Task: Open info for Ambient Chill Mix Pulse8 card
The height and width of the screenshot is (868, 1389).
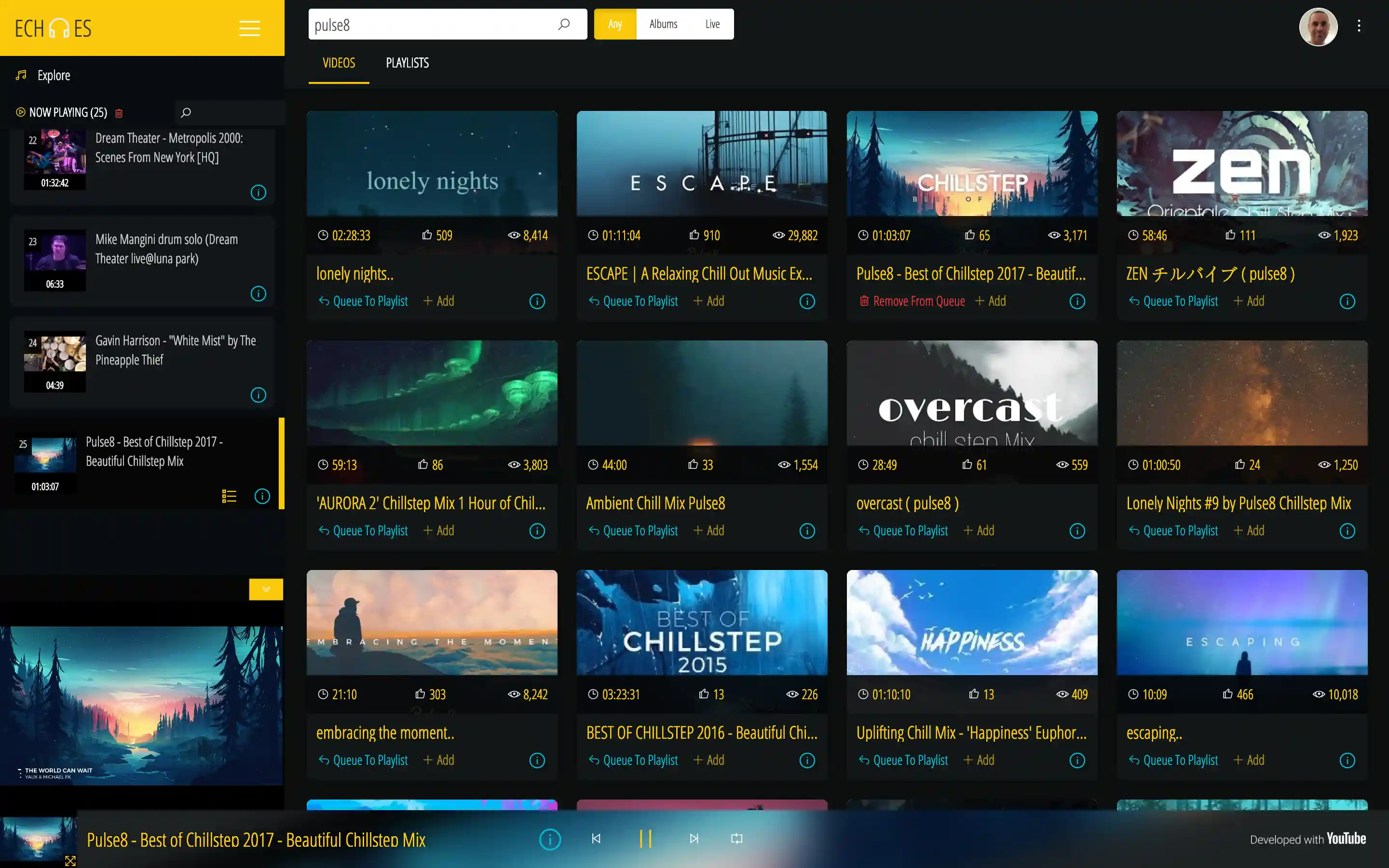Action: [807, 531]
